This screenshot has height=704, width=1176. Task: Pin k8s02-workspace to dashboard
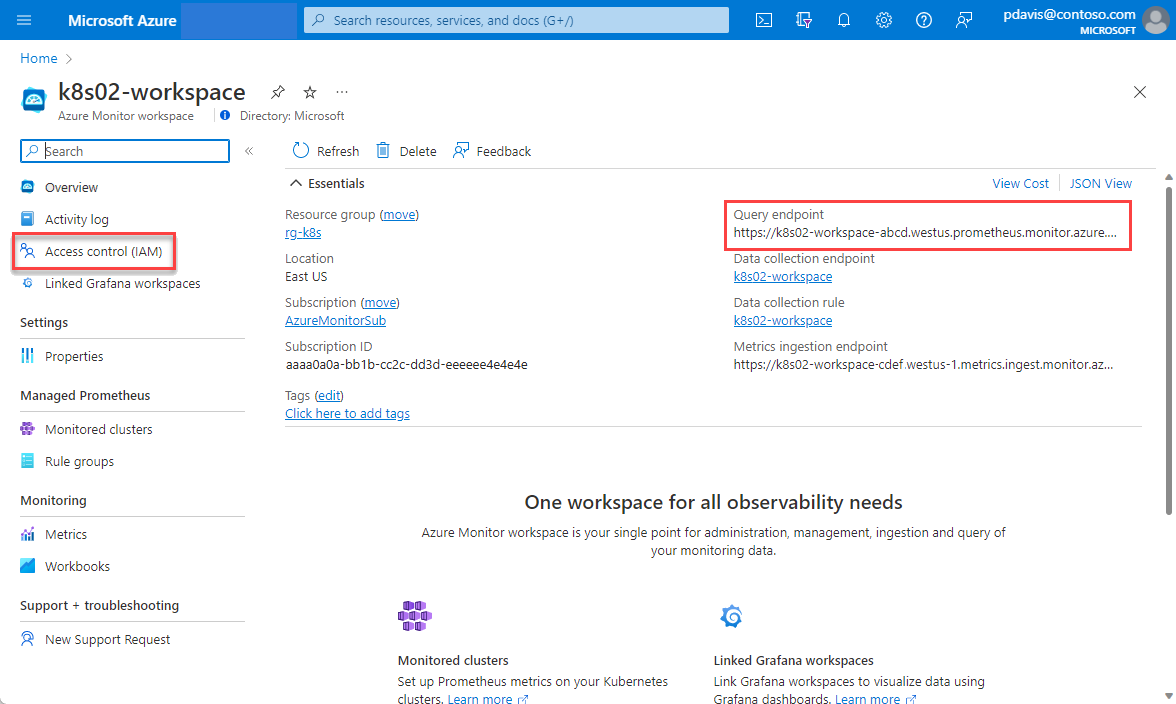[x=278, y=92]
